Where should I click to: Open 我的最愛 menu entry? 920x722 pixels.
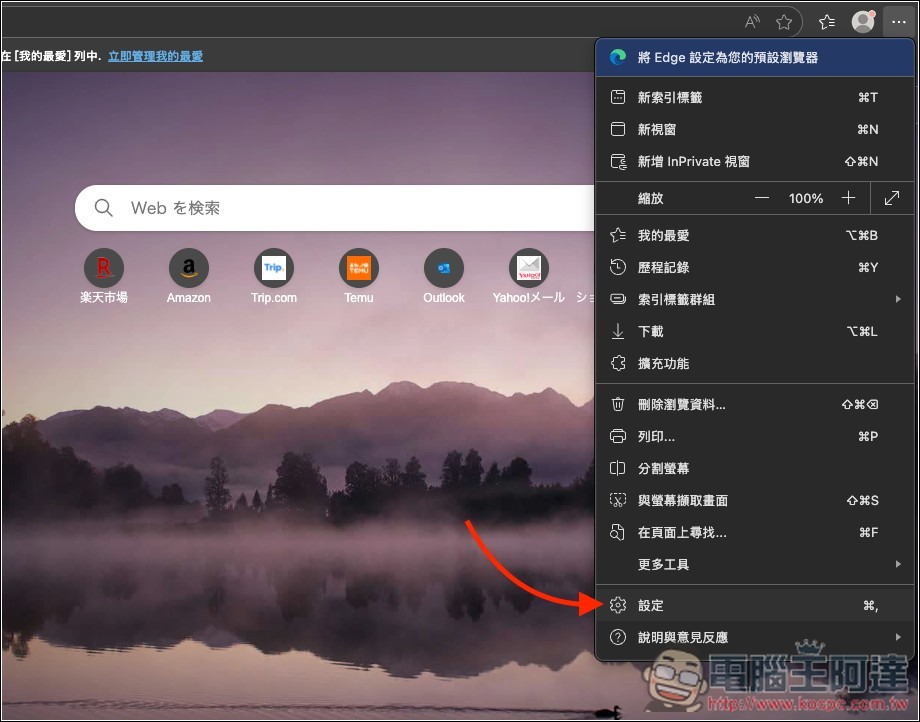755,235
